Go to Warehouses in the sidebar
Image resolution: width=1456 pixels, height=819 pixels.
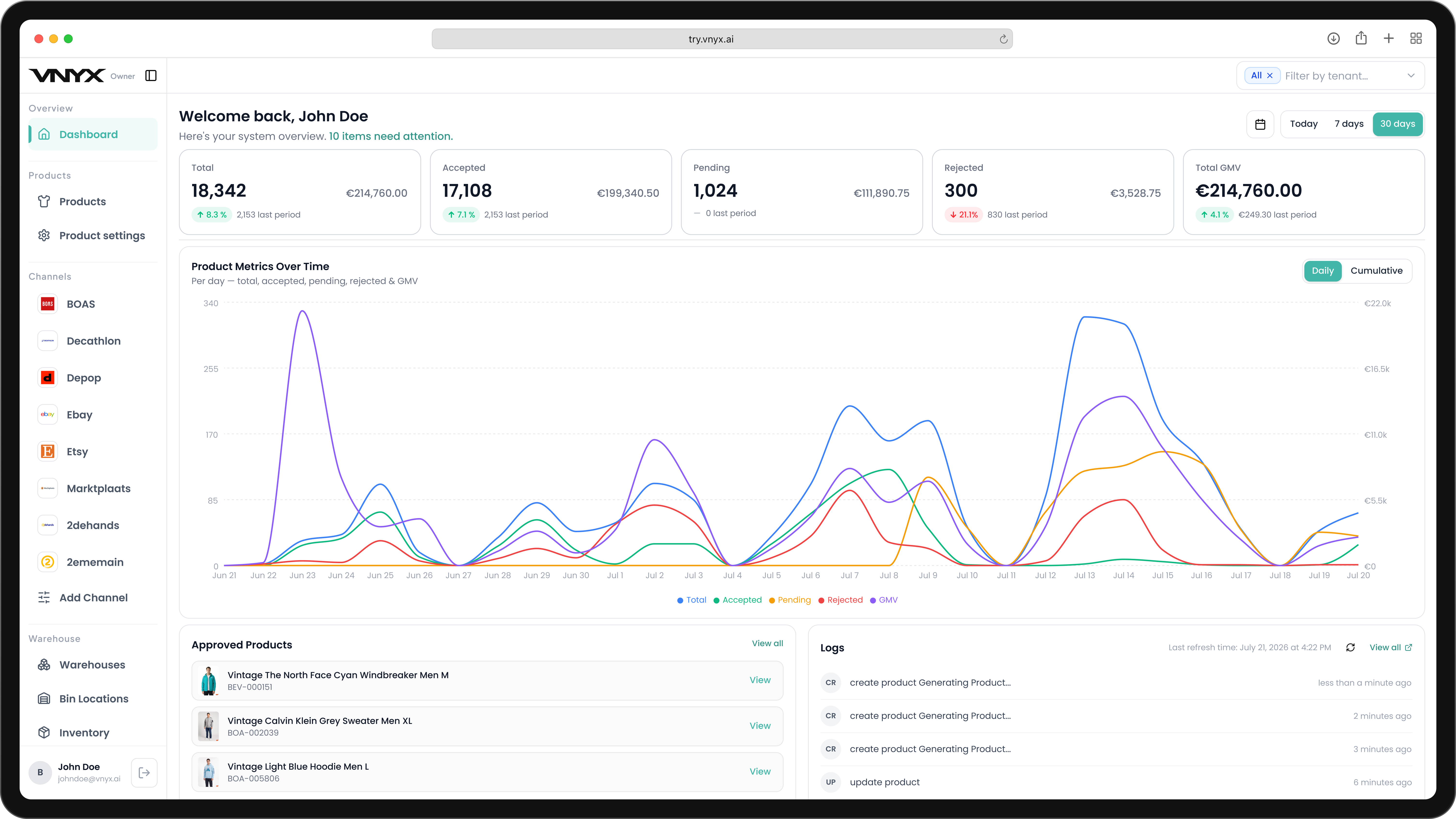pos(93,665)
